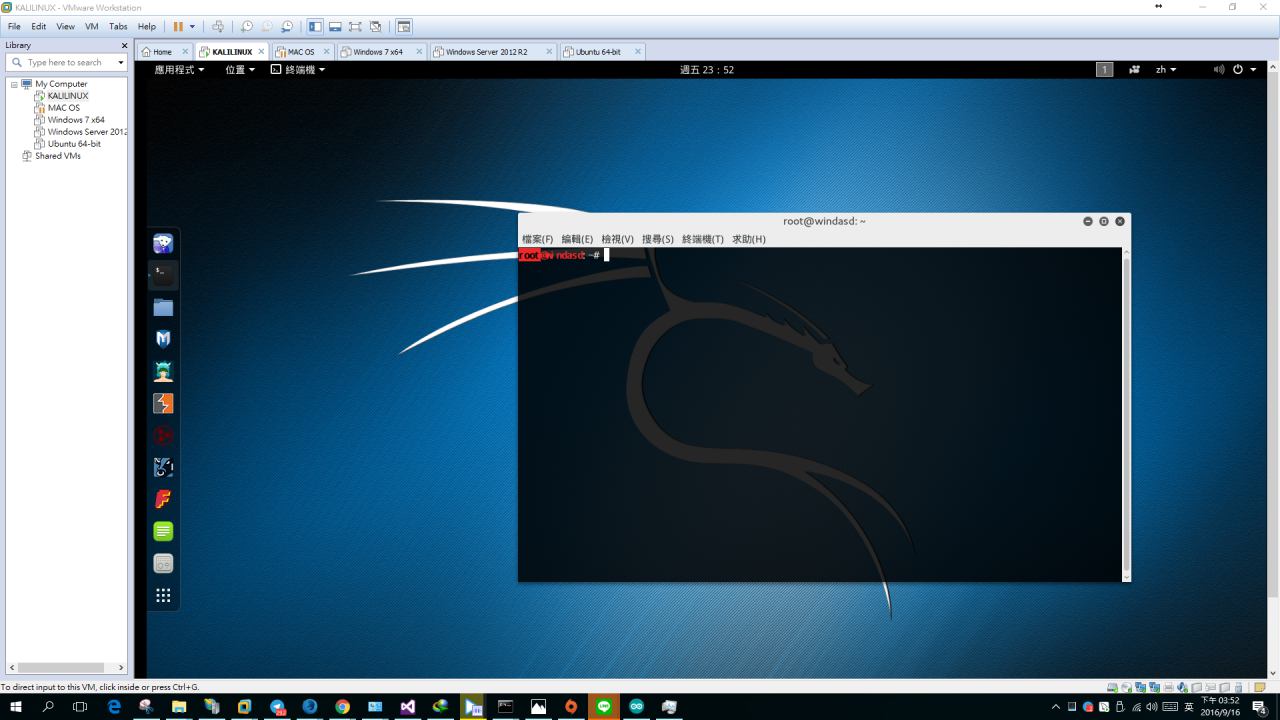This screenshot has width=1280, height=720.
Task: Open terminal 終端機(T) menu
Action: click(703, 239)
